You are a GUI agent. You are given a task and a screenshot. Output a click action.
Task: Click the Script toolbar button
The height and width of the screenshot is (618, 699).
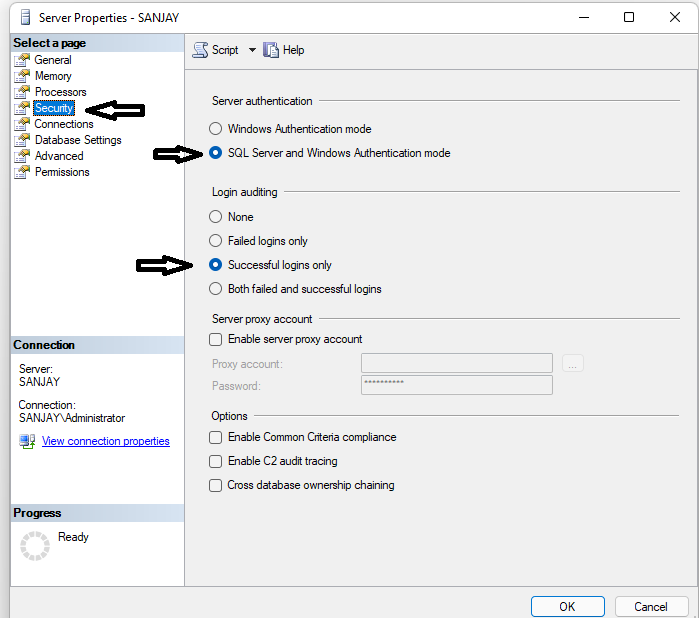point(216,50)
